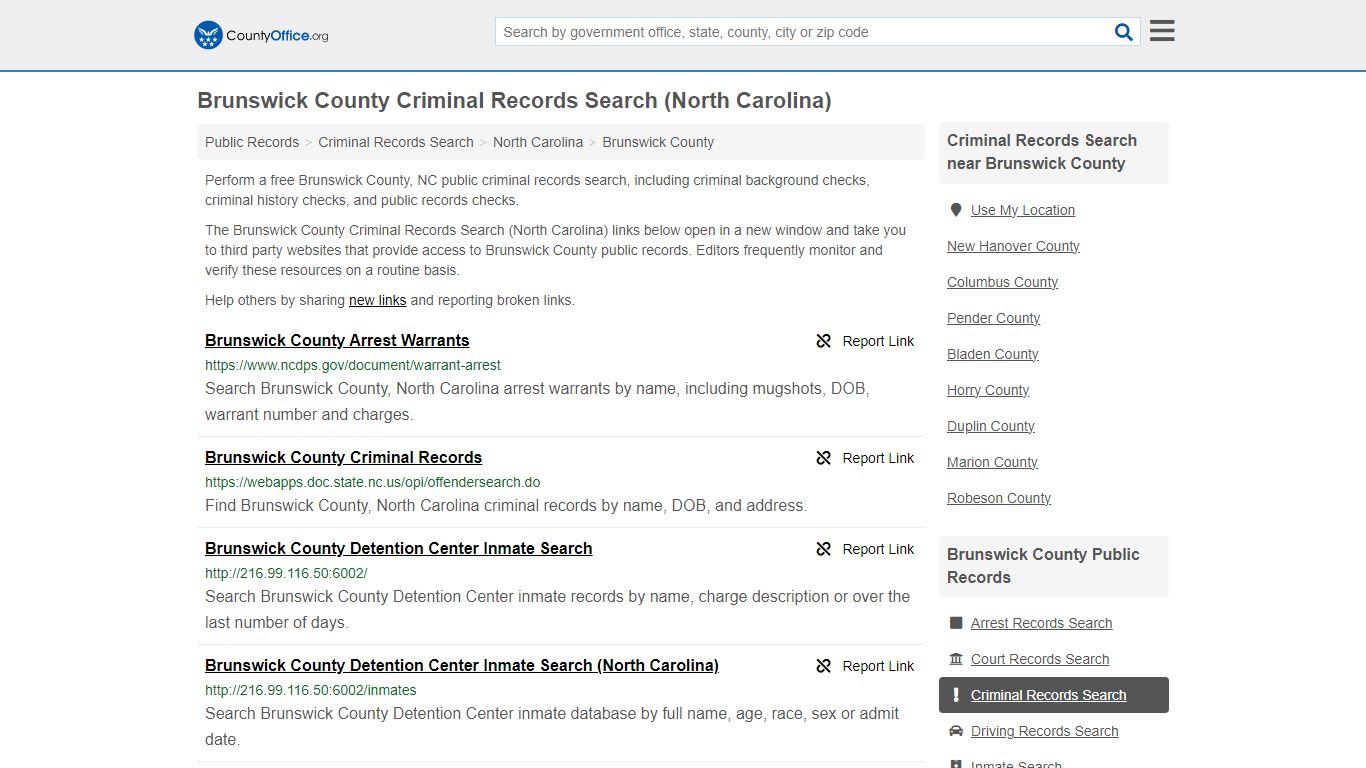The image size is (1366, 768).
Task: Click broken-link icon for Arrest Warrants
Action: click(x=824, y=341)
